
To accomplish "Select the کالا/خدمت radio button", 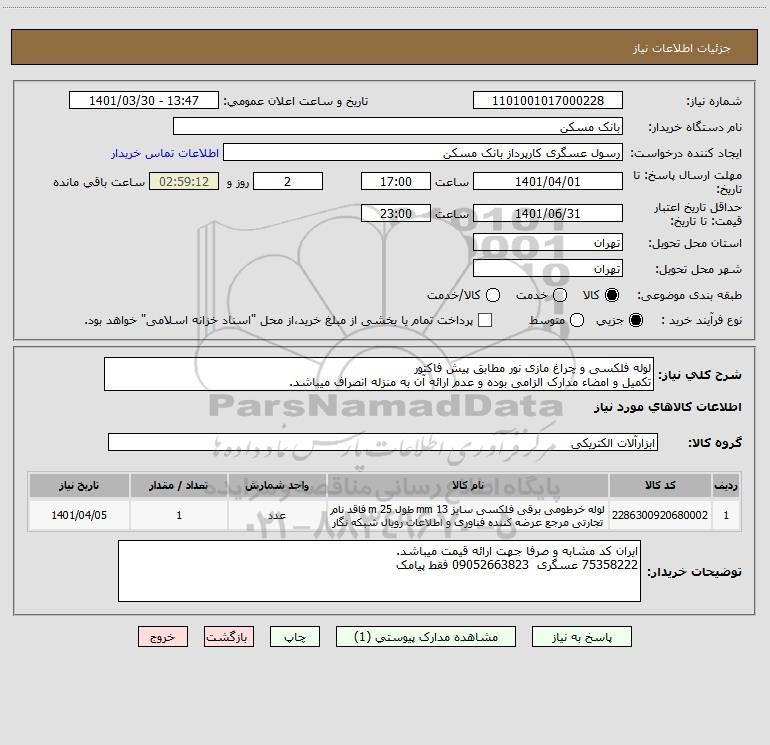I will point(493,295).
